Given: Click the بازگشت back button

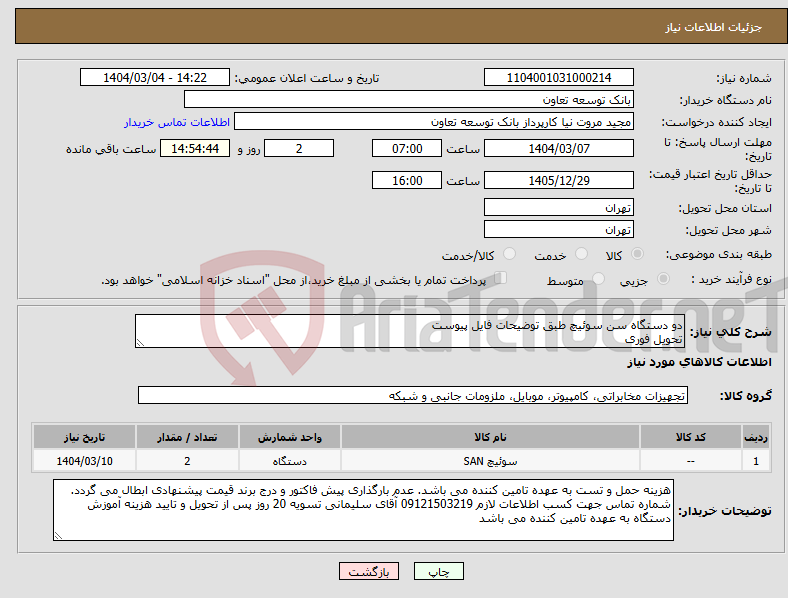Looking at the screenshot, I should pyautogui.click(x=369, y=571).
